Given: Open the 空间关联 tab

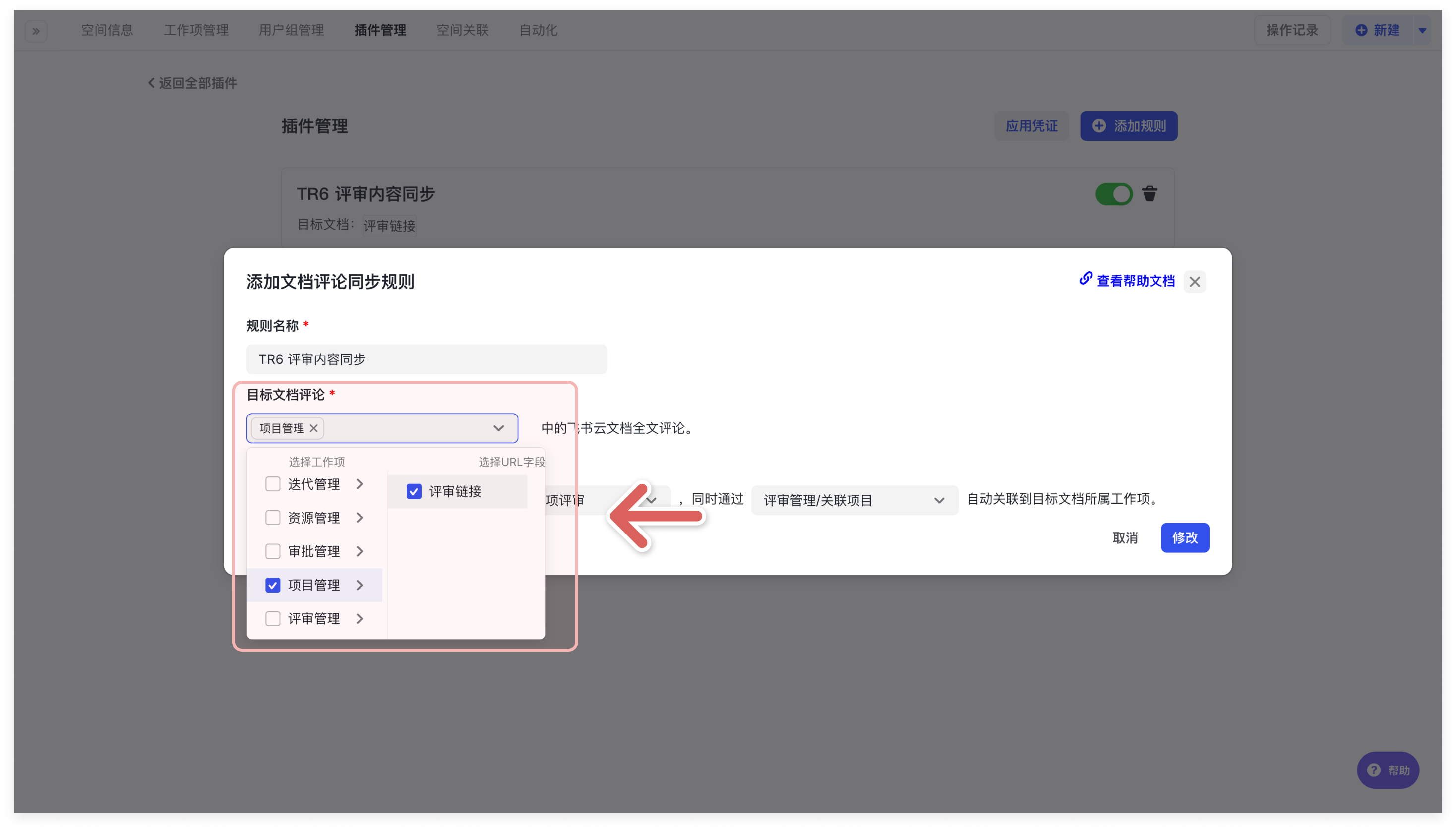Looking at the screenshot, I should 462,30.
